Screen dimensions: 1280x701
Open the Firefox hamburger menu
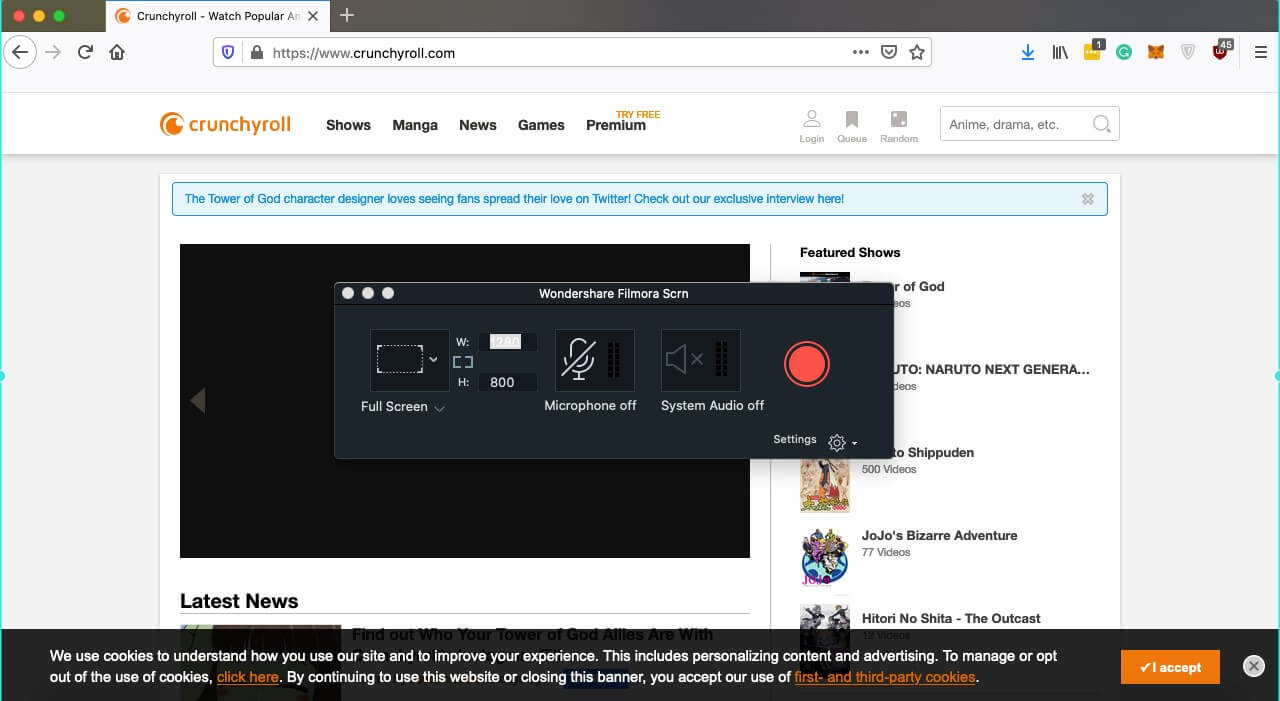1260,53
